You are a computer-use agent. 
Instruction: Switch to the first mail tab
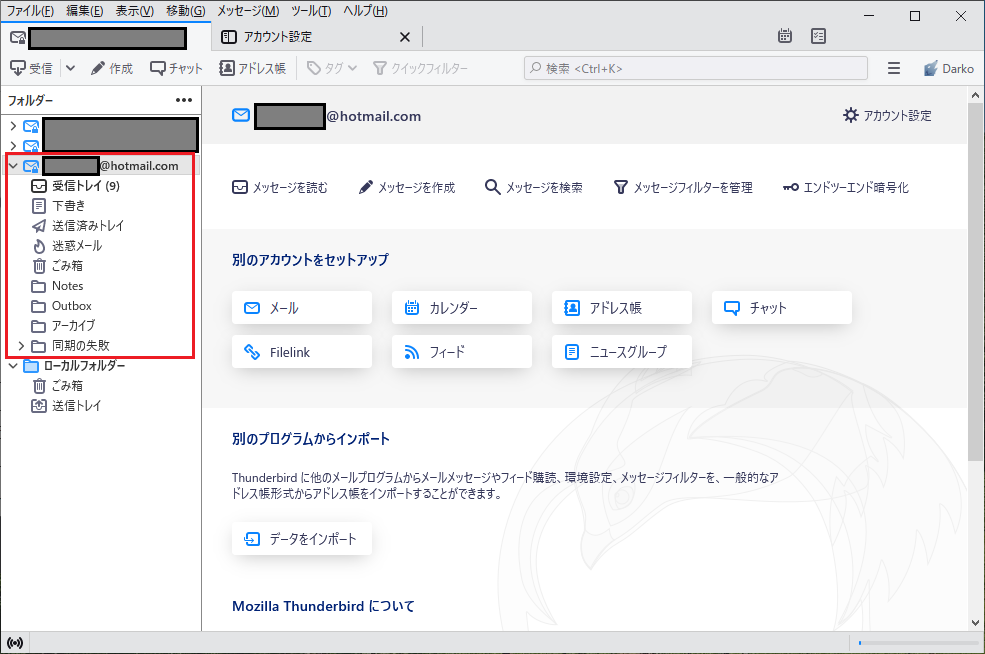point(106,38)
